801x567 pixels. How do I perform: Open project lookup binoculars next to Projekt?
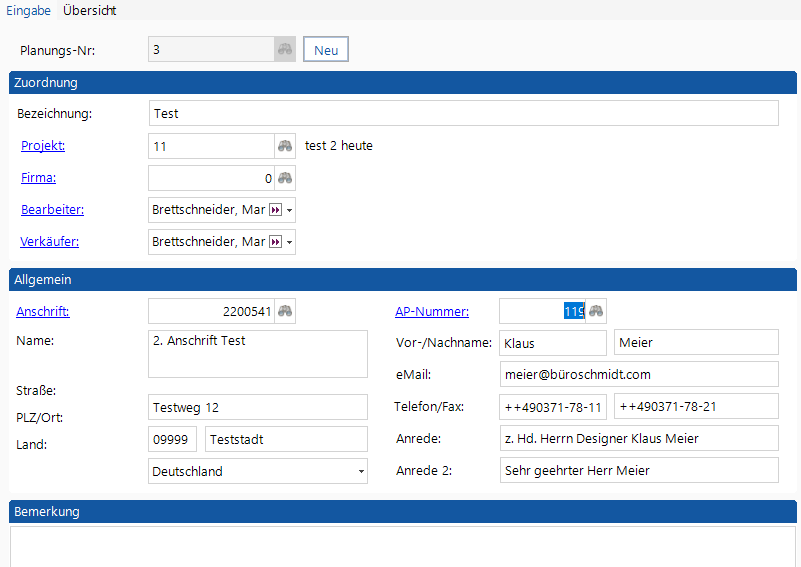pos(285,146)
